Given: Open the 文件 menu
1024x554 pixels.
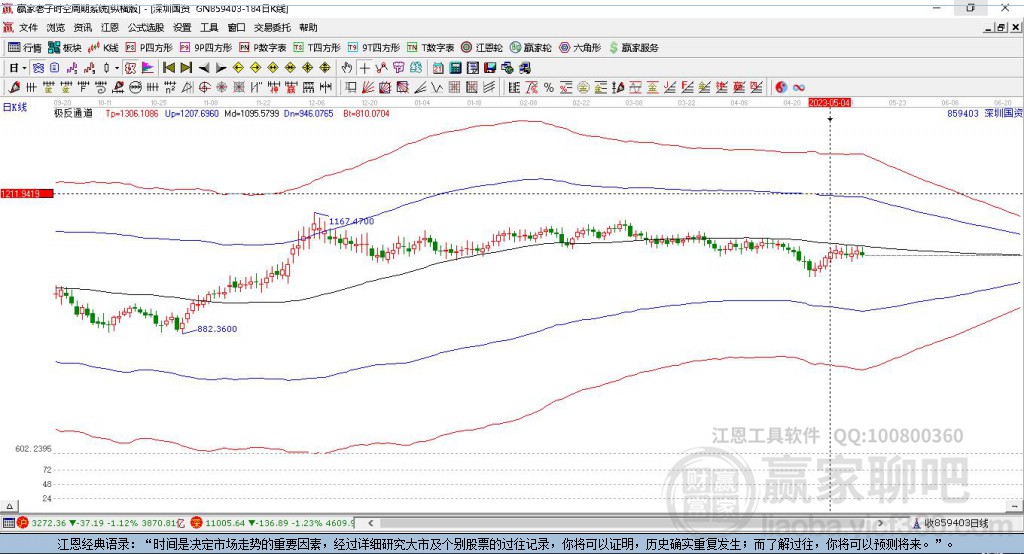Looking at the screenshot, I should [x=28, y=27].
